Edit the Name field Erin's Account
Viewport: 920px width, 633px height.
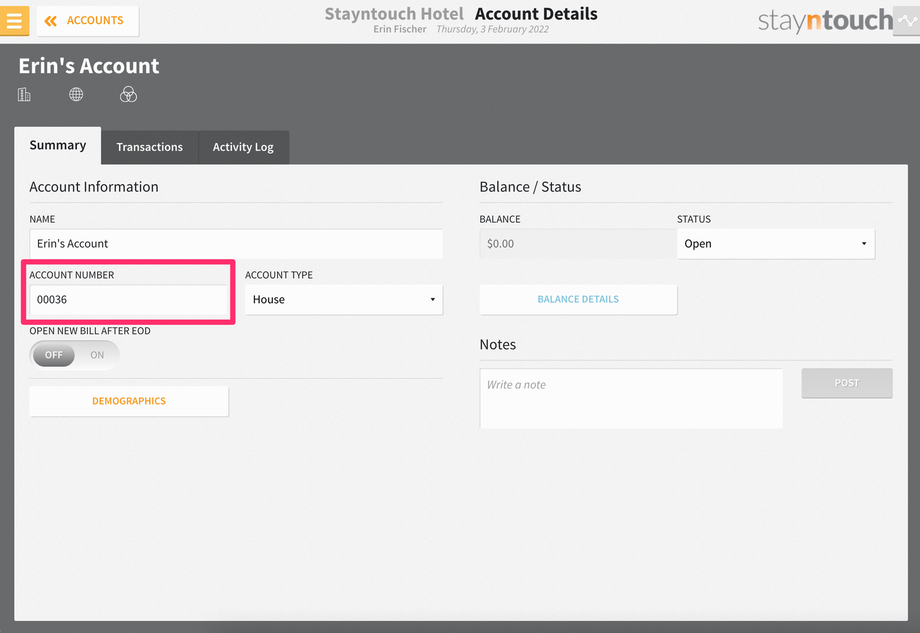click(x=236, y=243)
